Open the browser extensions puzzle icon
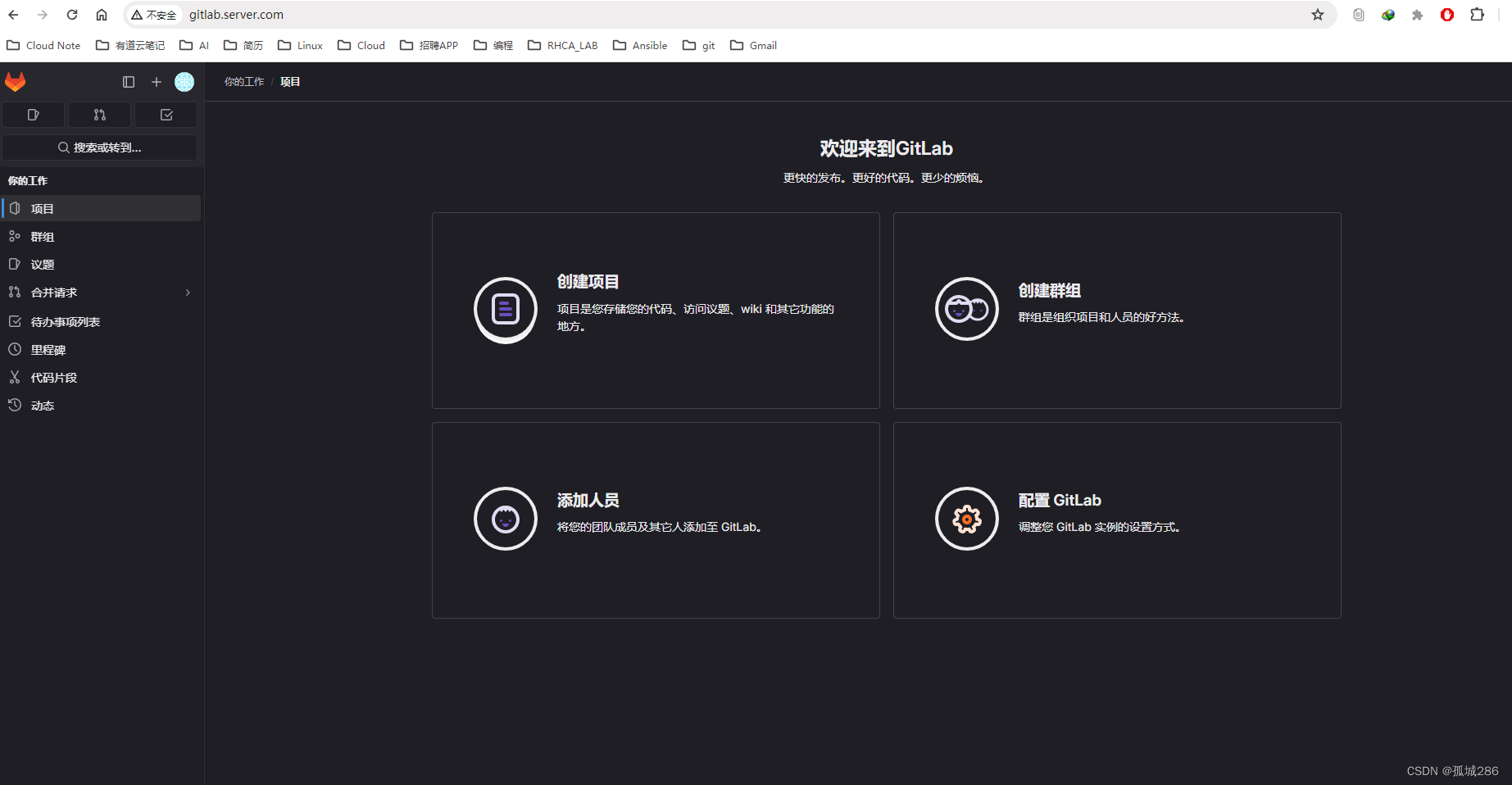This screenshot has width=1512, height=785. (1477, 15)
